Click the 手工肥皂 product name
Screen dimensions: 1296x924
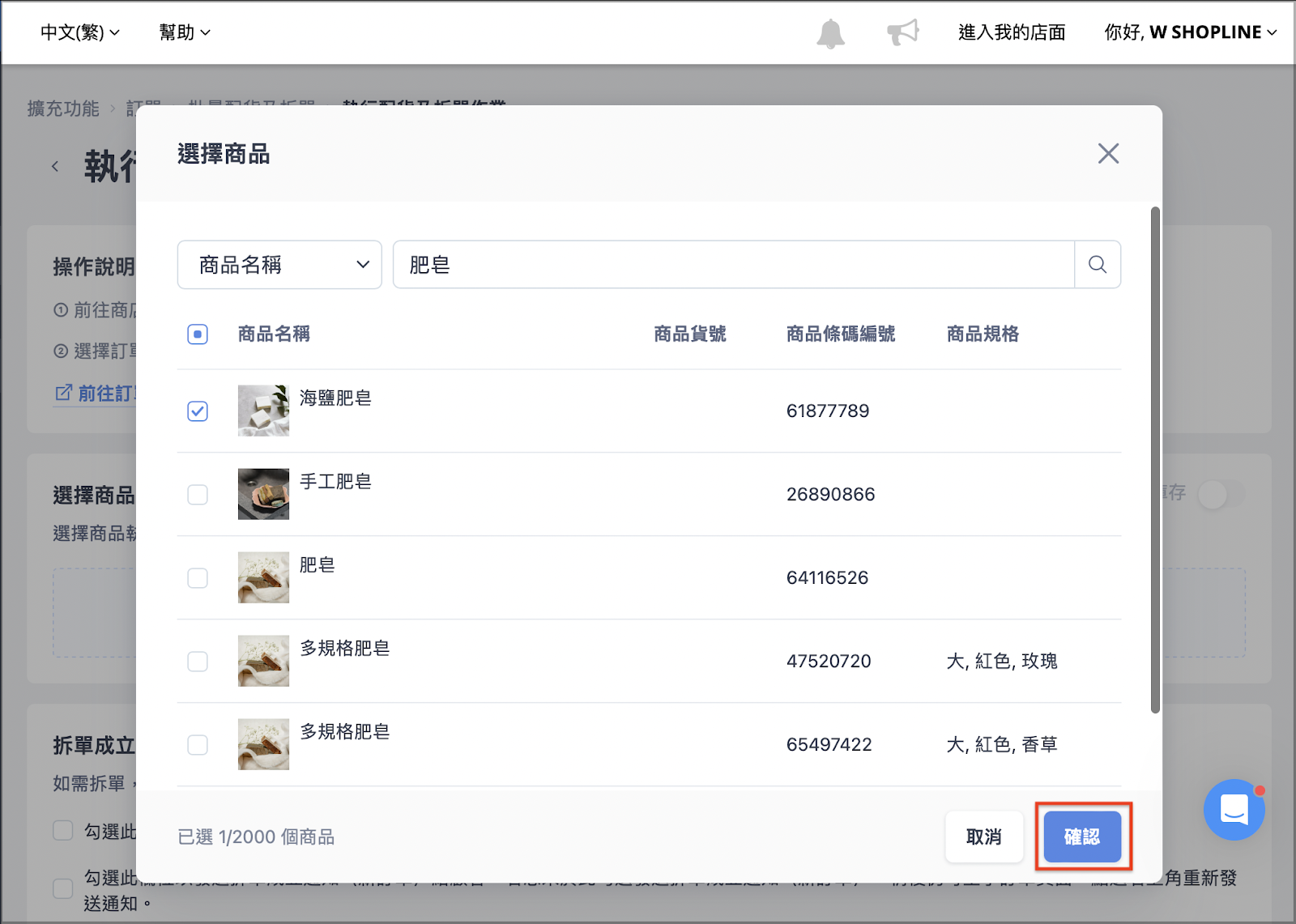tap(335, 481)
